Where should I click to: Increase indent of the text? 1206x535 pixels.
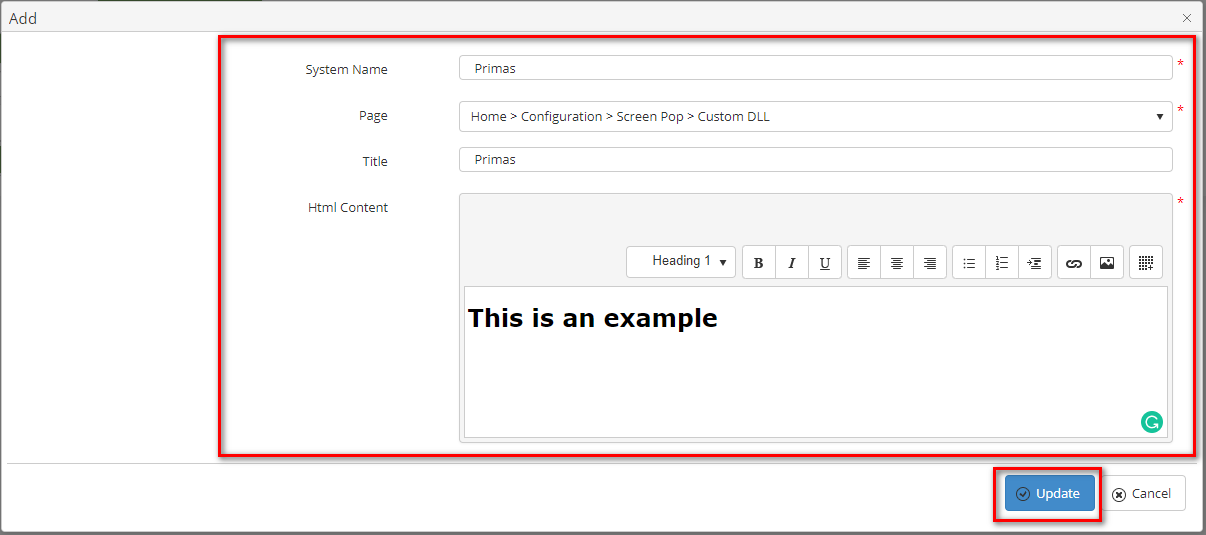tap(1035, 263)
